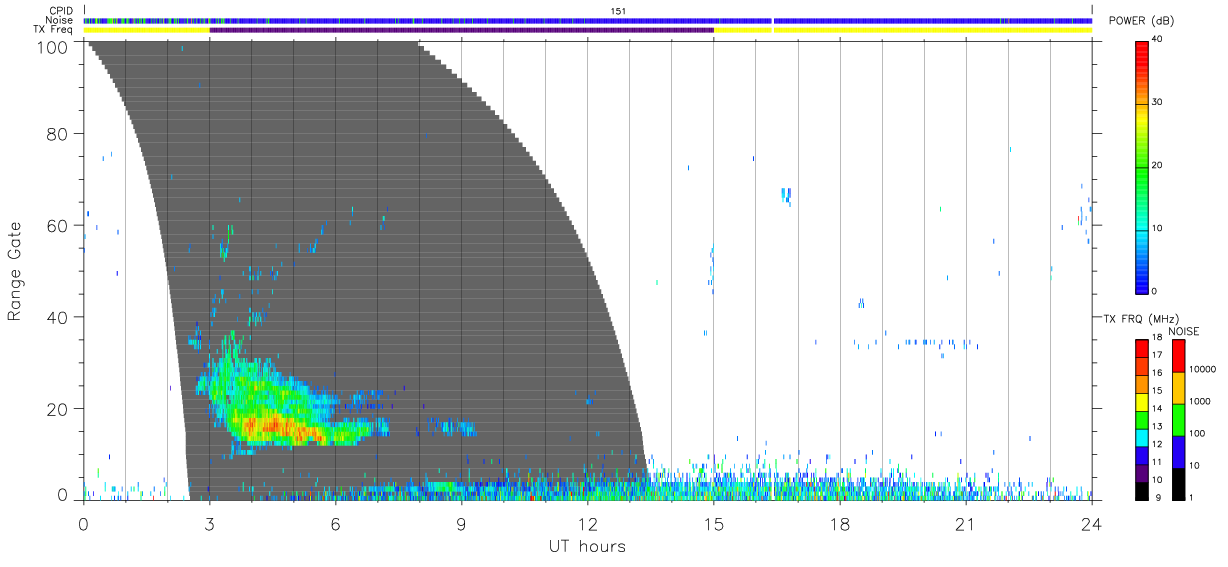Viewport: 1228px width, 567px height.
Task: Click the 'UT hours' axis title
Action: pos(587,546)
